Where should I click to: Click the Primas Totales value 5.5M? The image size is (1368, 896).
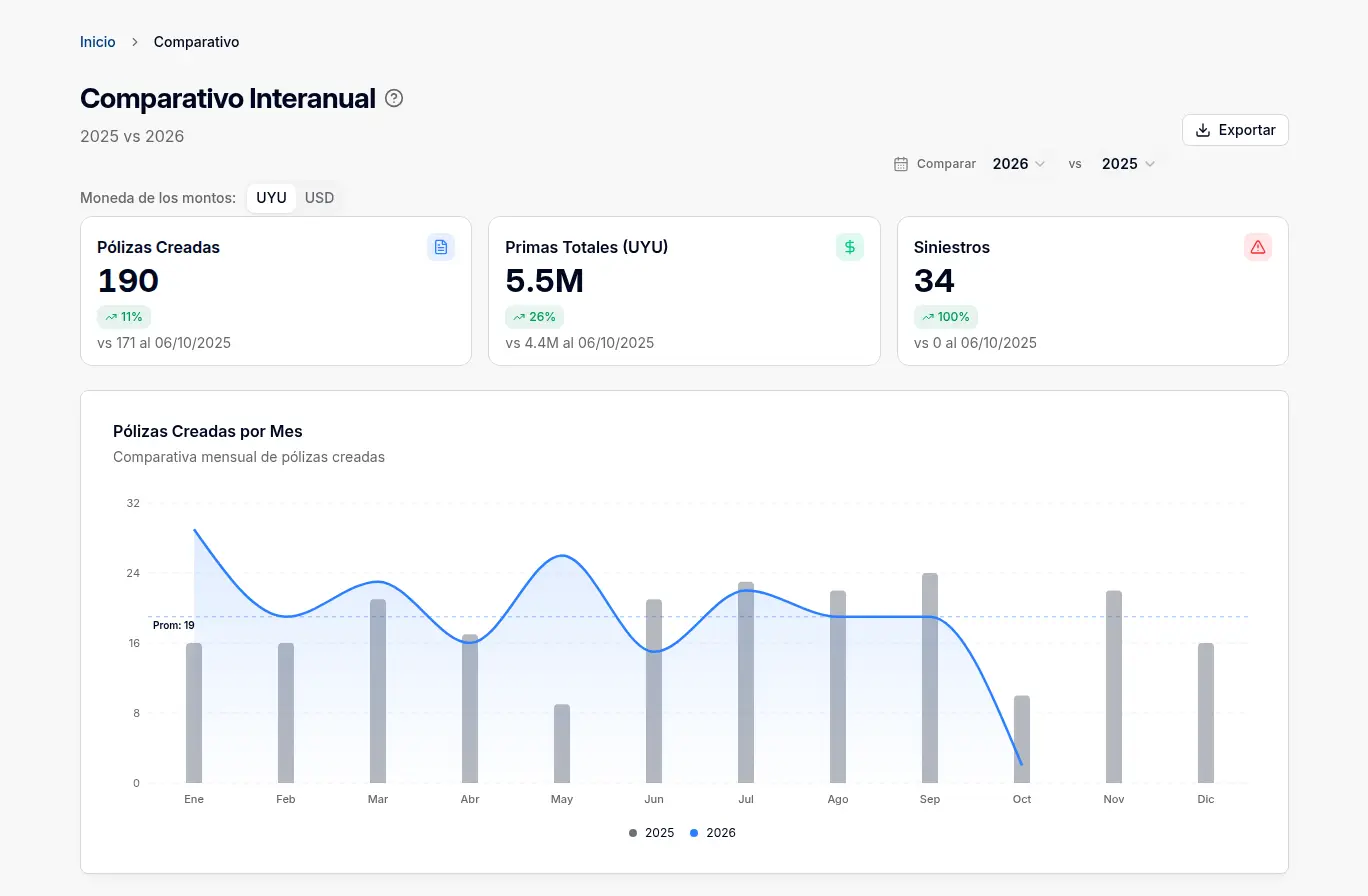545,281
